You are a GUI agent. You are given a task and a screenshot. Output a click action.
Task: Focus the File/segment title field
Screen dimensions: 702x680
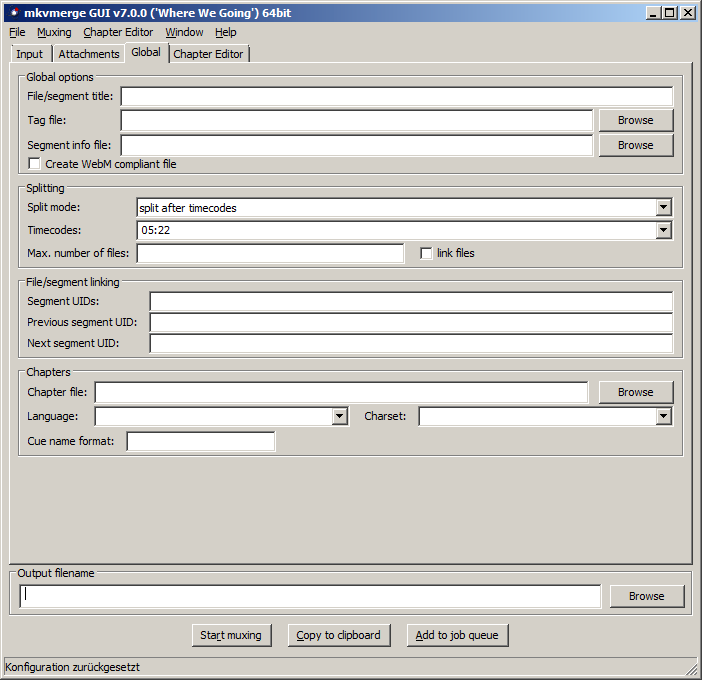point(397,96)
